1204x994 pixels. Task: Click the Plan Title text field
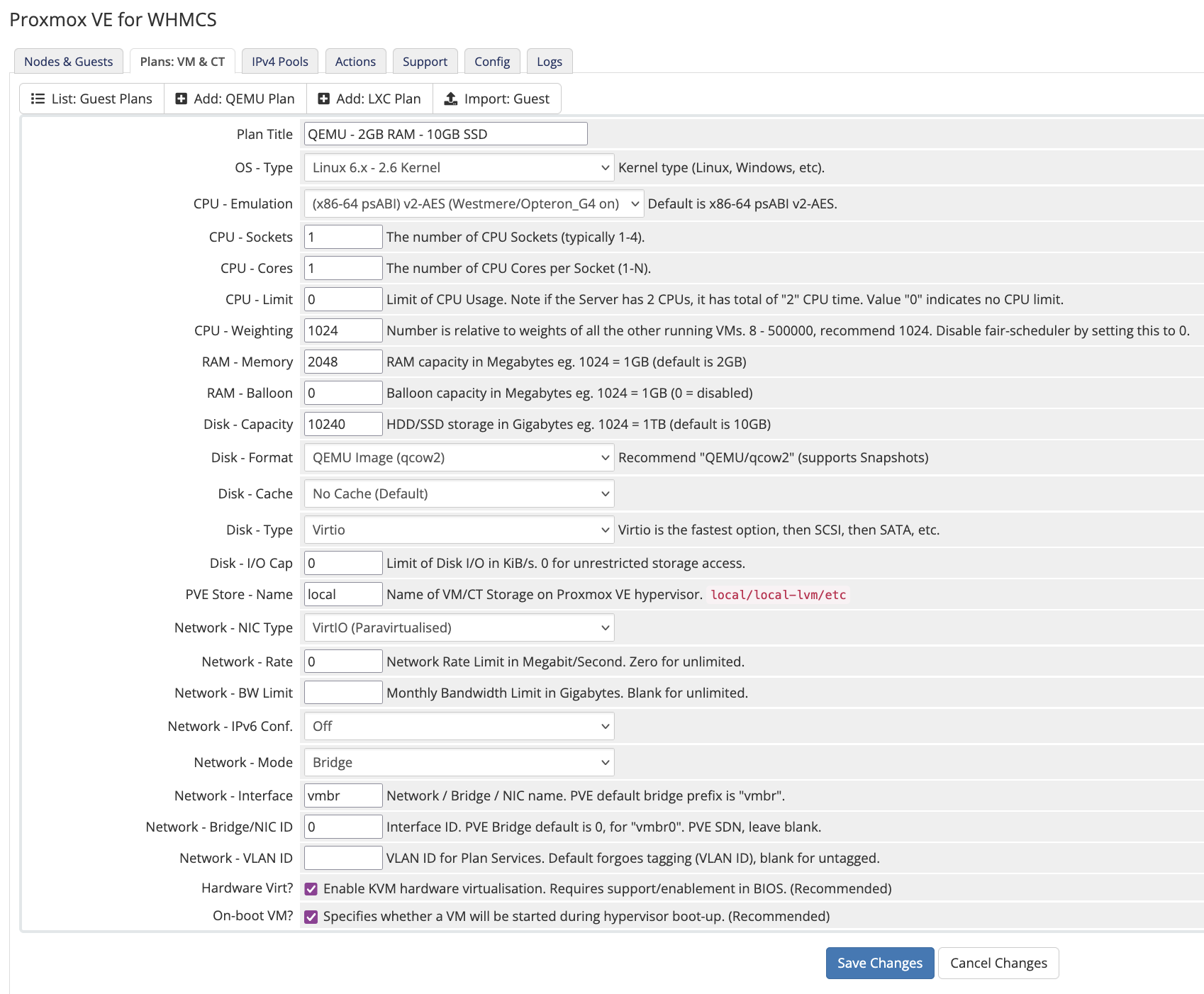point(445,133)
